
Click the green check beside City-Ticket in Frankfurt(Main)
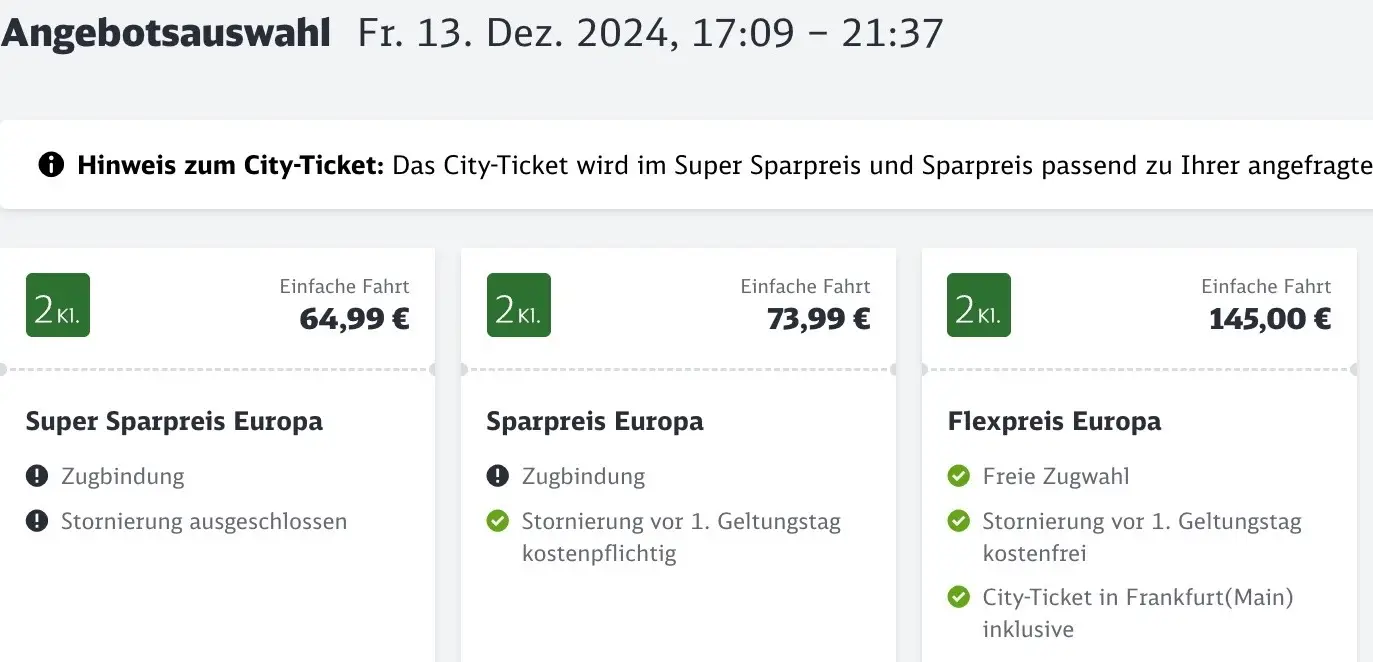click(959, 597)
